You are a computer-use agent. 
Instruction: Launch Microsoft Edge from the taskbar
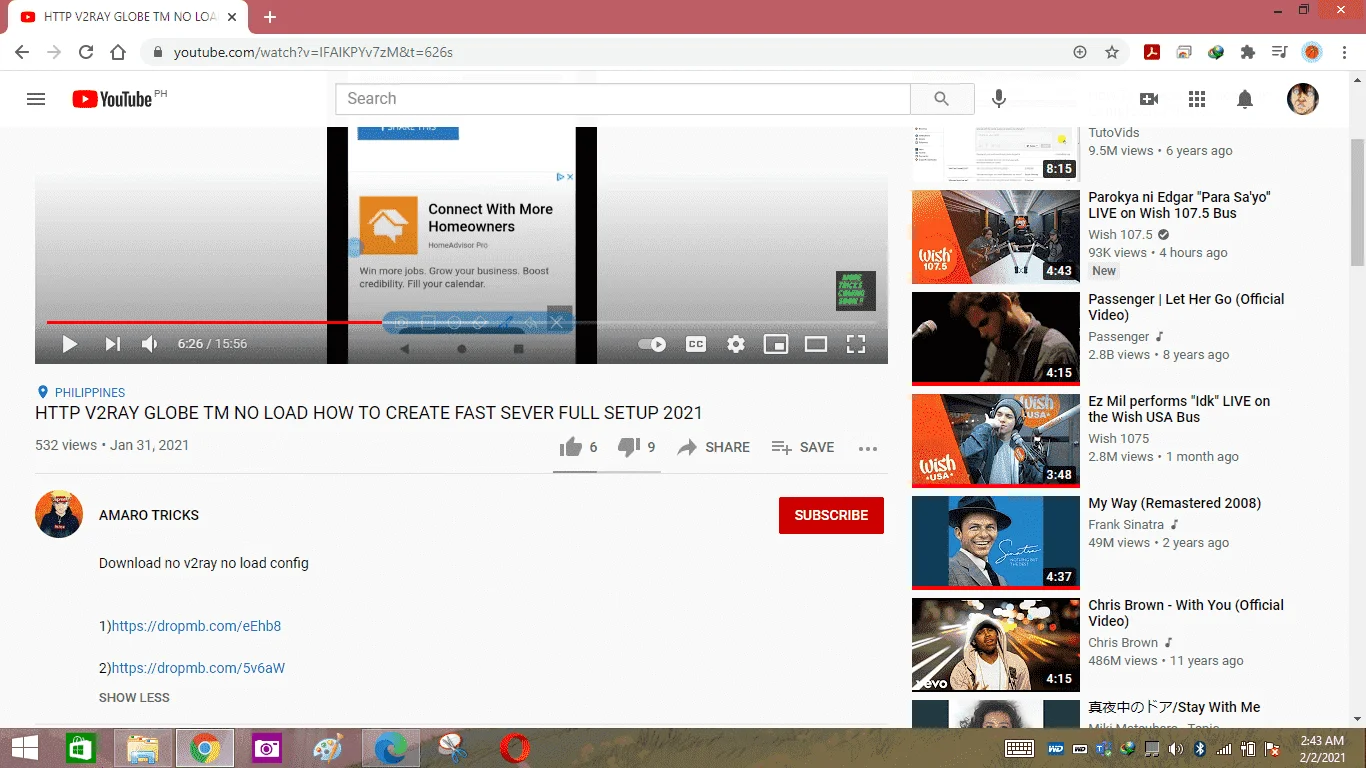391,748
